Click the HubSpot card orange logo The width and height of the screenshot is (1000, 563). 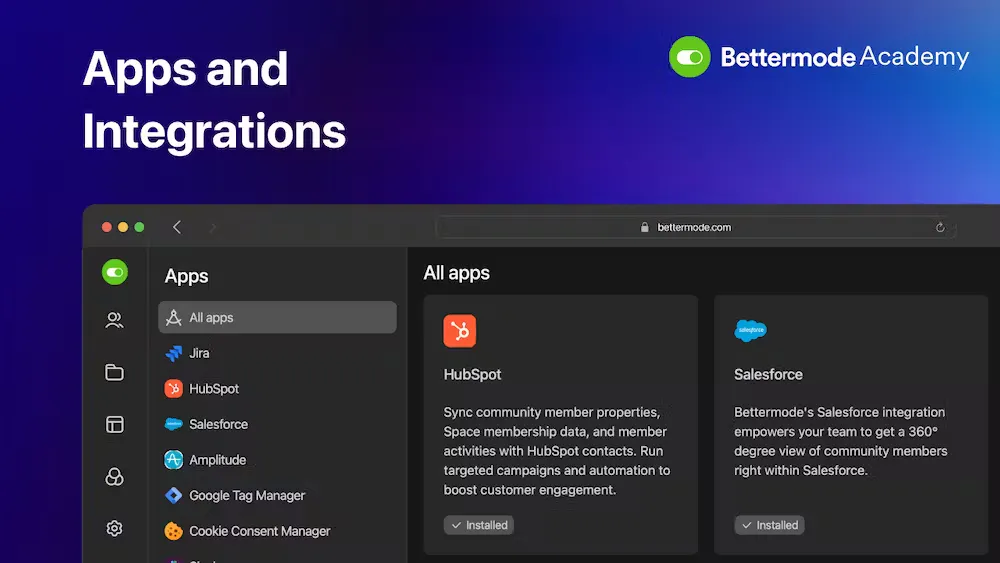(x=460, y=331)
